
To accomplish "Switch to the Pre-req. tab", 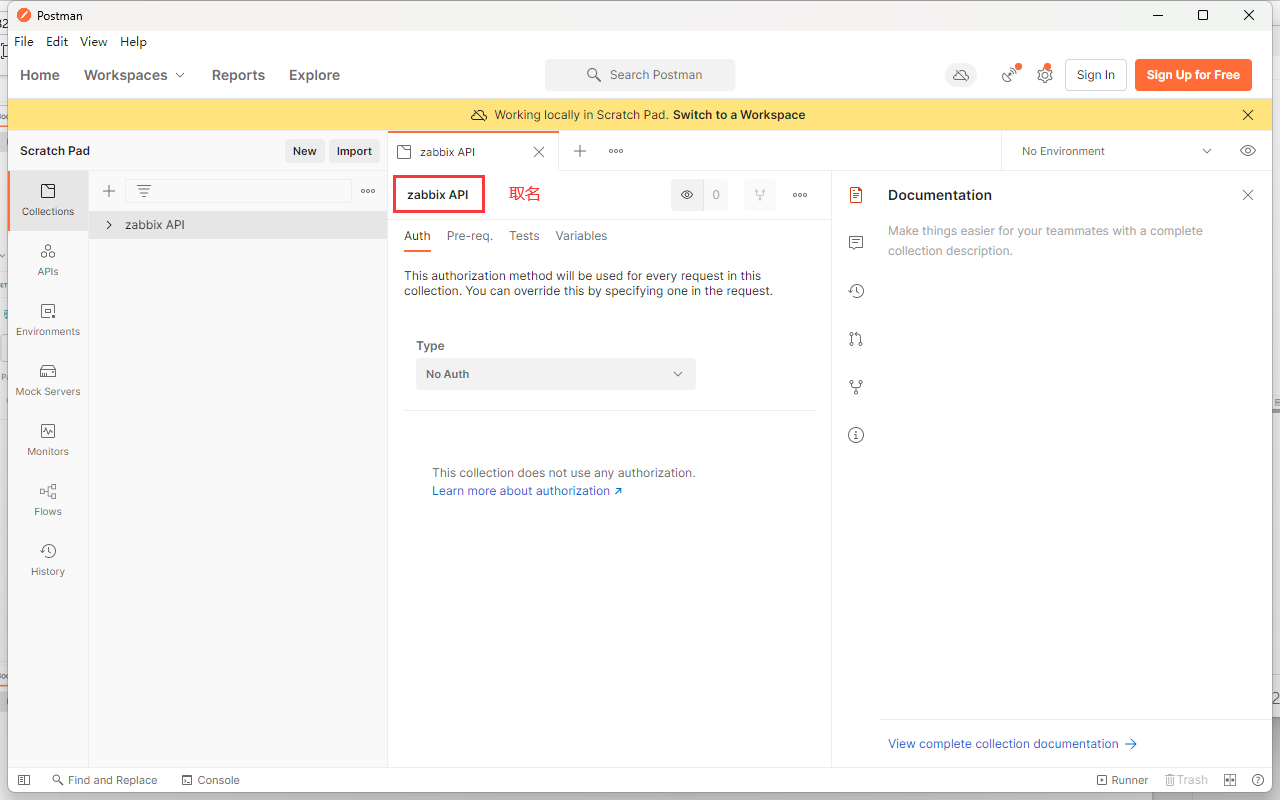I will click(x=470, y=236).
